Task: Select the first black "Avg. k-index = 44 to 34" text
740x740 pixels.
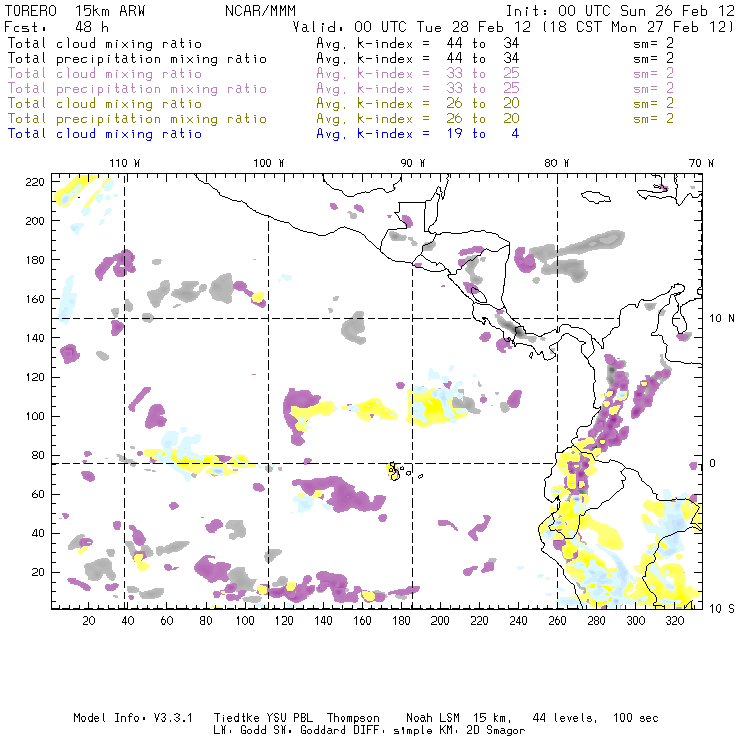Action: (418, 44)
